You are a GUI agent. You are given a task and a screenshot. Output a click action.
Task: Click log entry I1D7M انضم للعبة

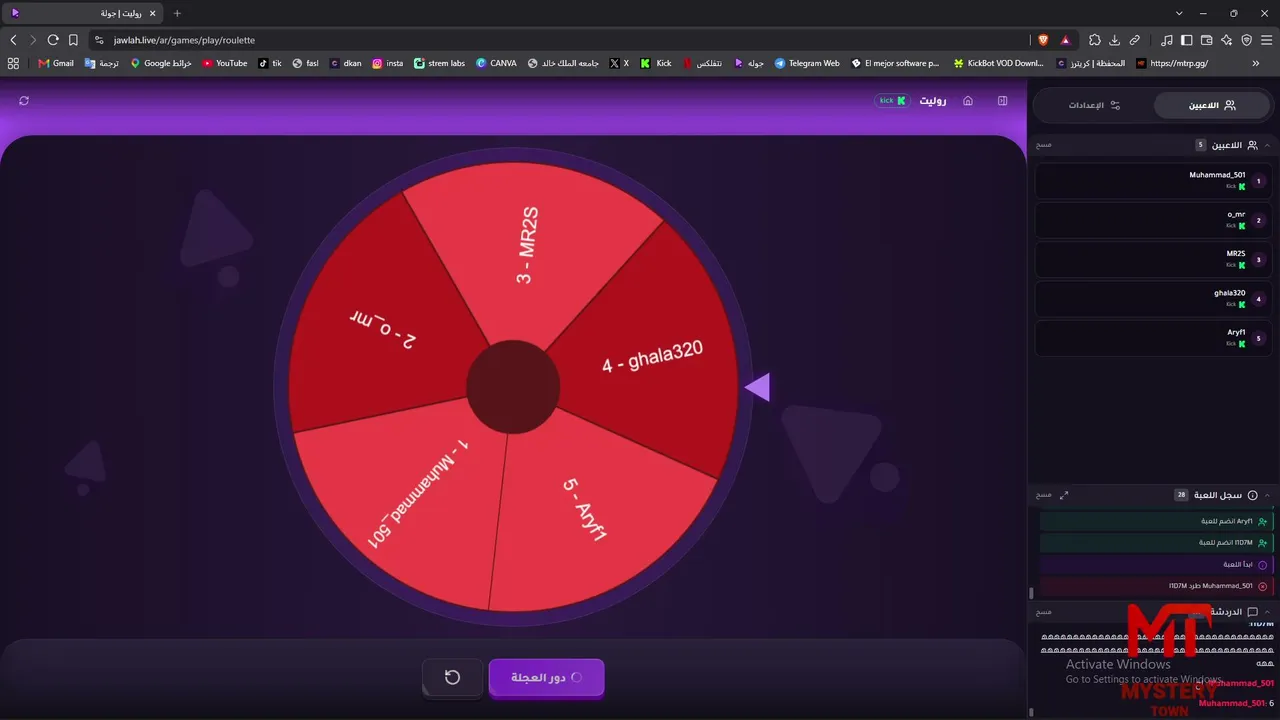[1155, 543]
